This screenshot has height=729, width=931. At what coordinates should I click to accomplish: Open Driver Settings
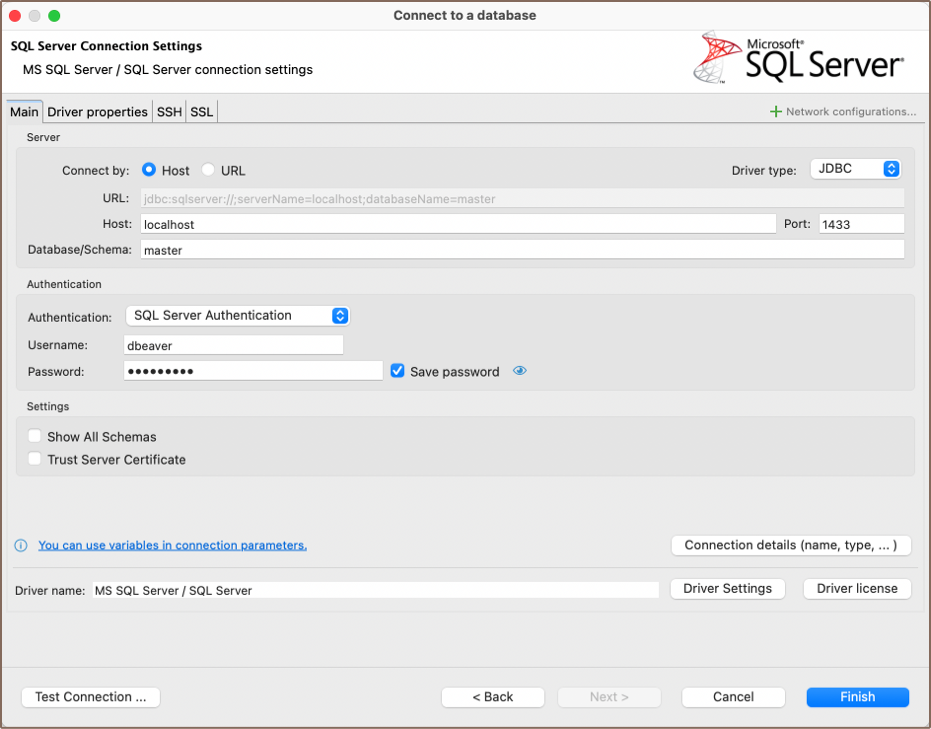tap(727, 589)
